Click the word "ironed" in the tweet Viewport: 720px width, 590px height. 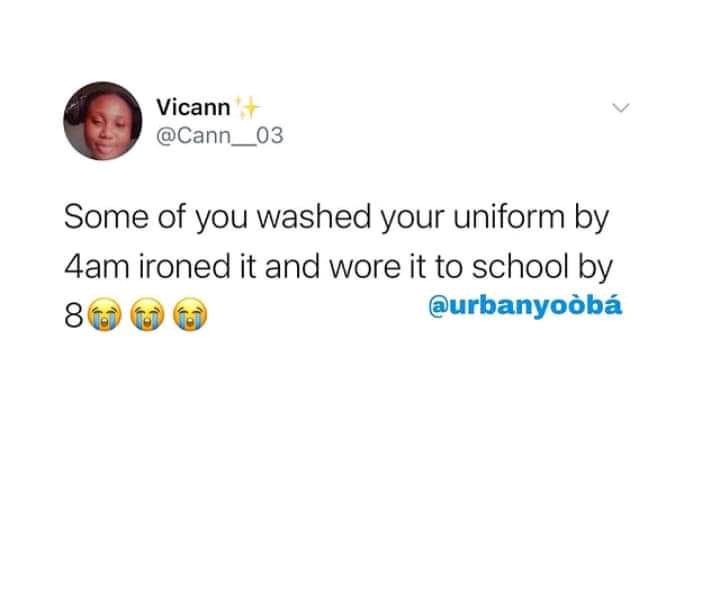[x=184, y=267]
